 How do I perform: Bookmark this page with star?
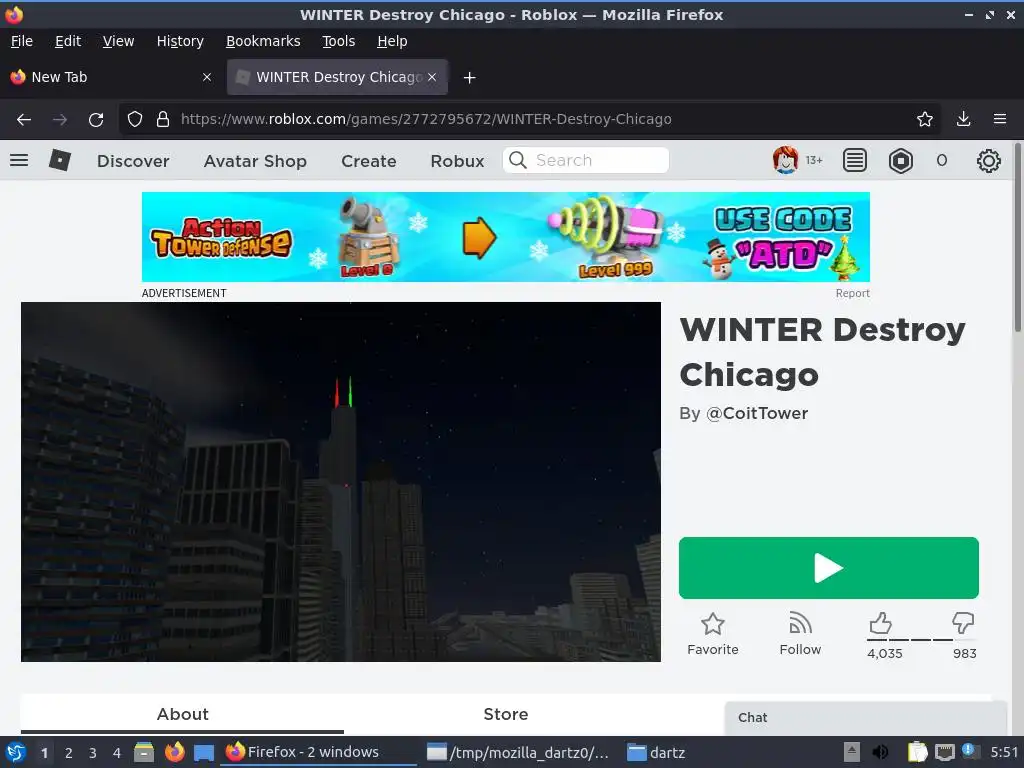(x=925, y=119)
